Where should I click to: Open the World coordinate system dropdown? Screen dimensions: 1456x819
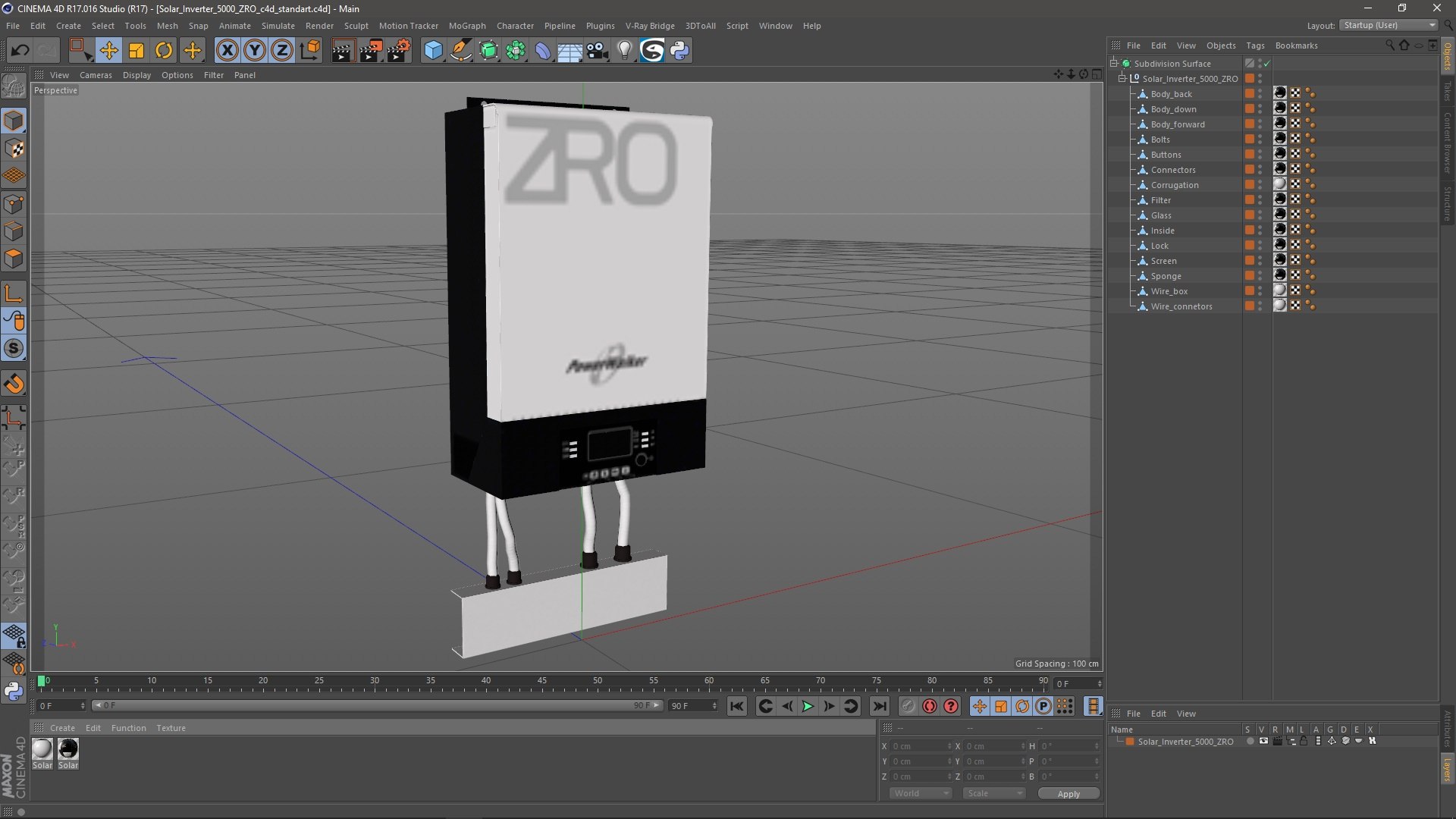pos(921,793)
